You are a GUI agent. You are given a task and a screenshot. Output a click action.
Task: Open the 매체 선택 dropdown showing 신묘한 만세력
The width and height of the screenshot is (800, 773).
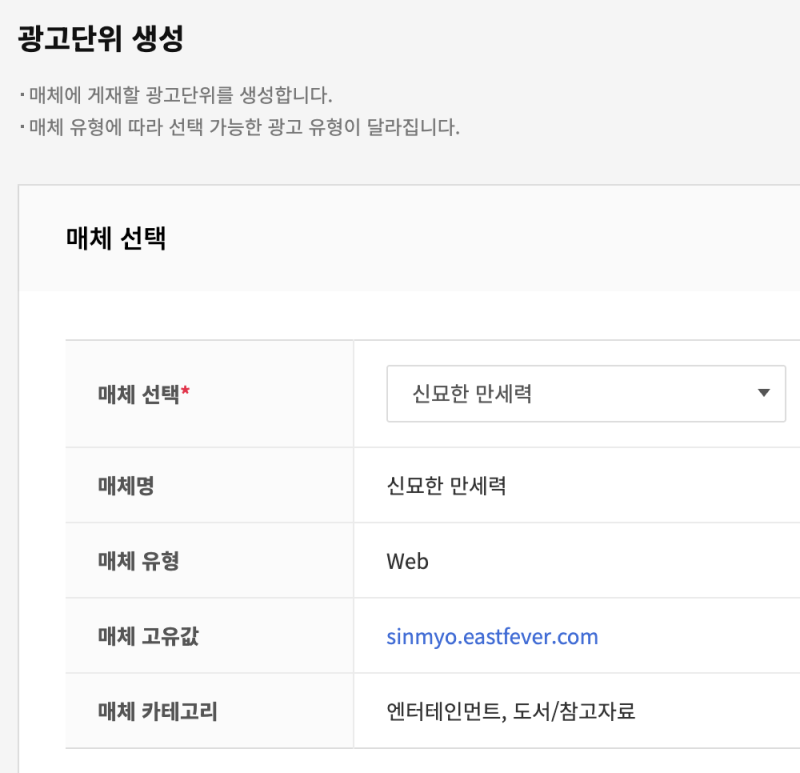pos(586,393)
